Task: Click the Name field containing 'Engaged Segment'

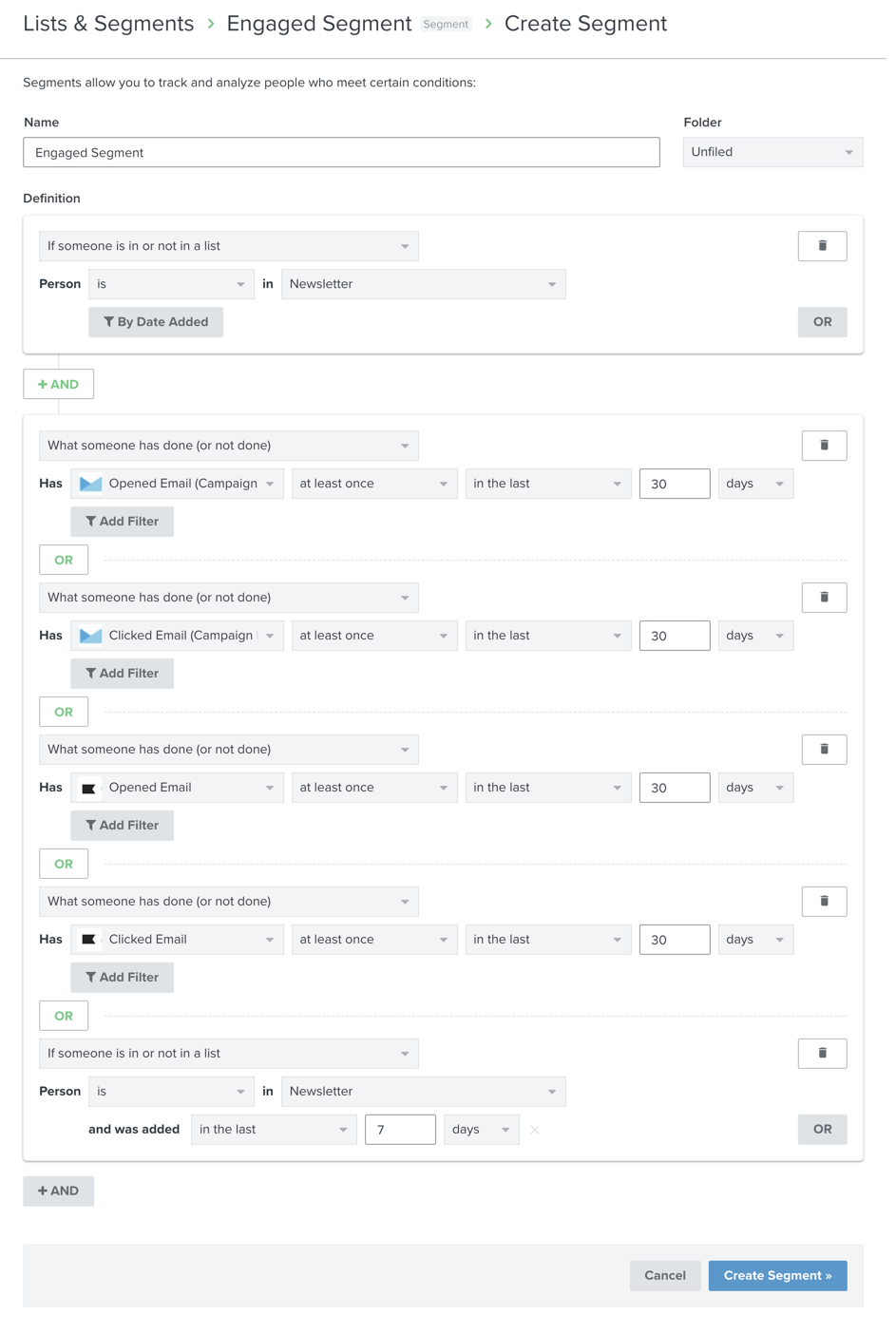Action: 341,152
